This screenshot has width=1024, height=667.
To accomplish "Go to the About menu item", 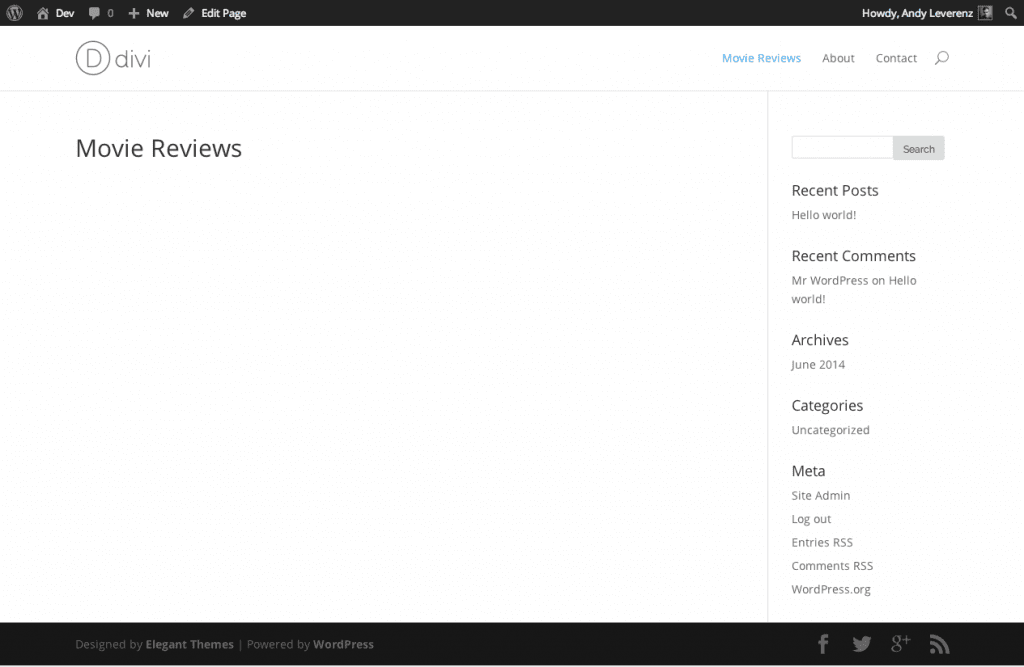I will point(838,58).
